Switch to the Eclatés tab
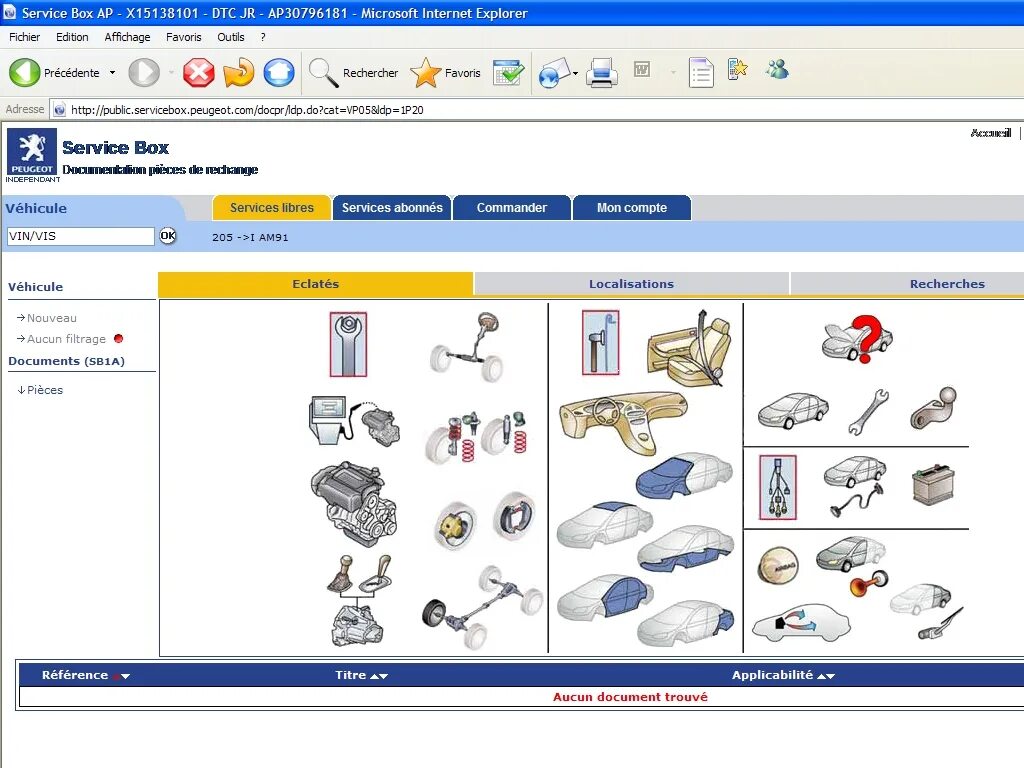This screenshot has width=1024, height=768. pyautogui.click(x=315, y=284)
